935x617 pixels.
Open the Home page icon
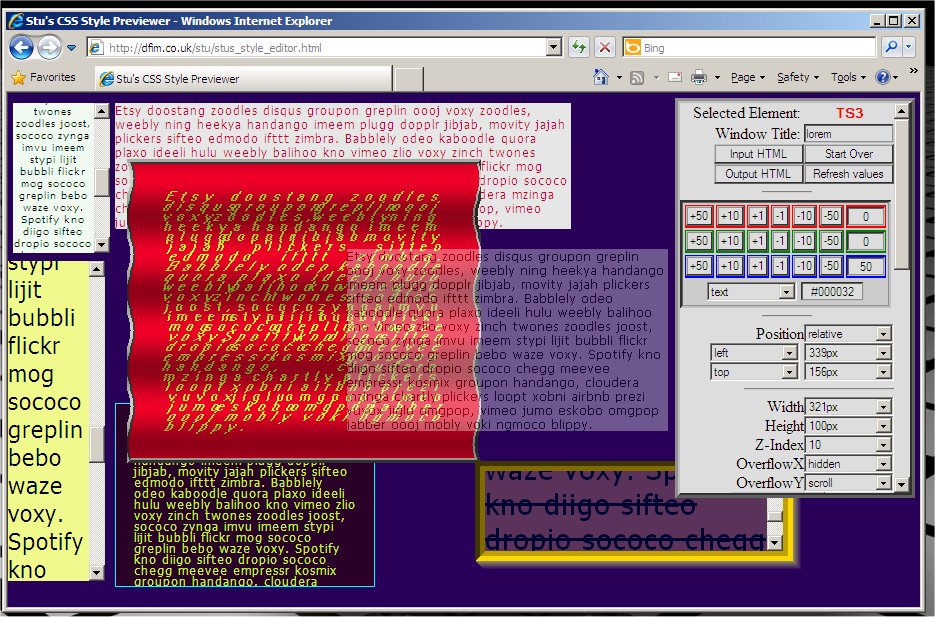(601, 77)
